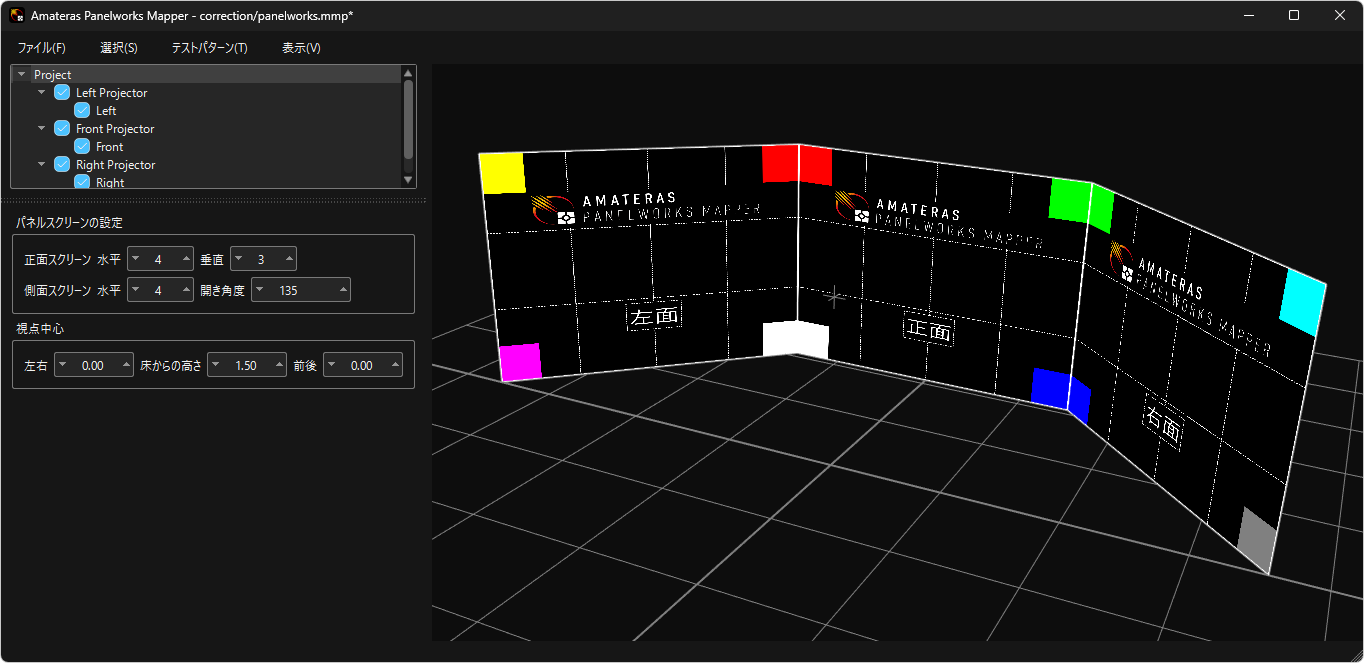
Task: Click the yellow corner square on left screen
Action: tap(502, 173)
